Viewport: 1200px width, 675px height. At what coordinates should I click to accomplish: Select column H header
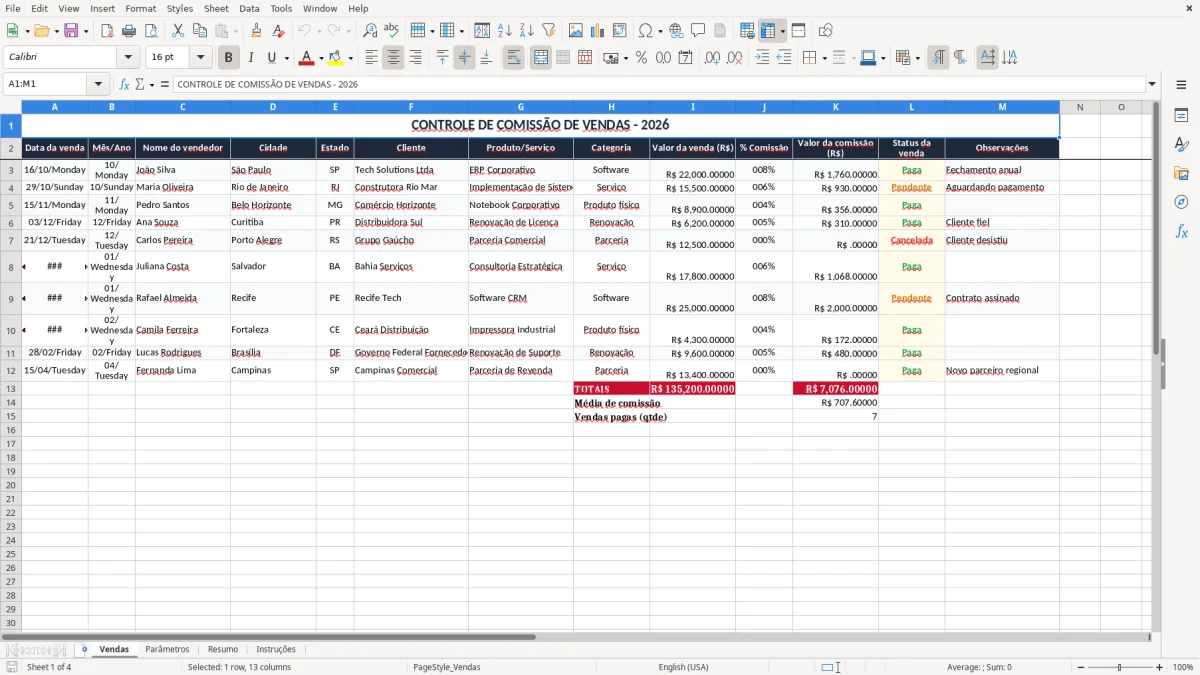tap(611, 106)
